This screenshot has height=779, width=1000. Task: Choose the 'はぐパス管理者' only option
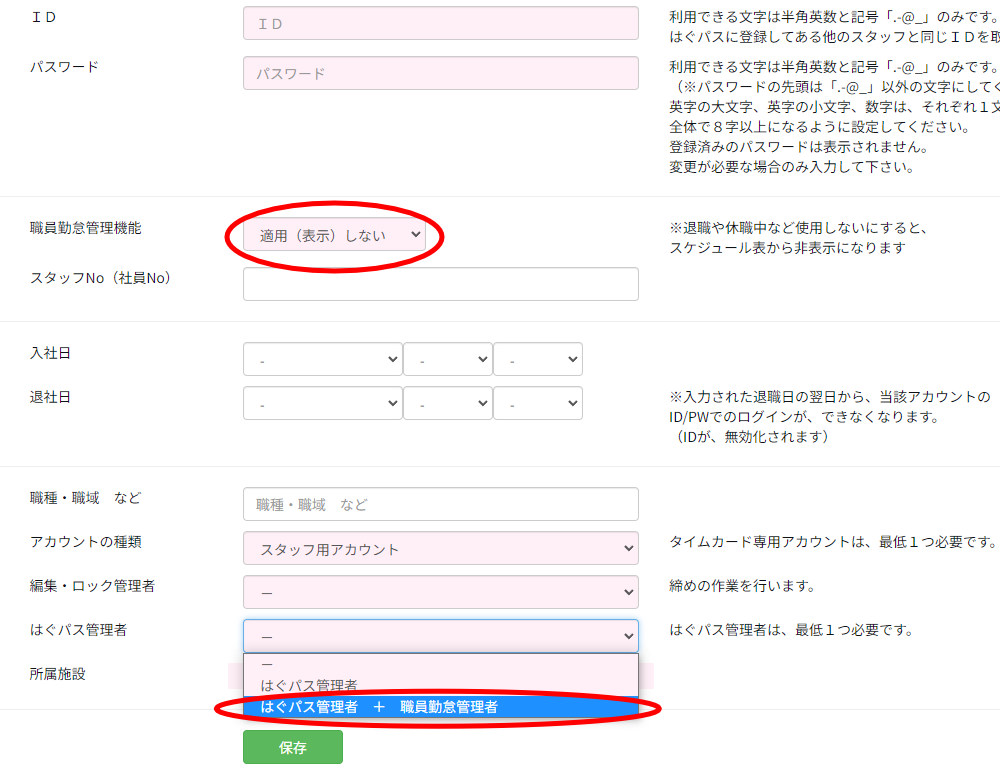440,685
